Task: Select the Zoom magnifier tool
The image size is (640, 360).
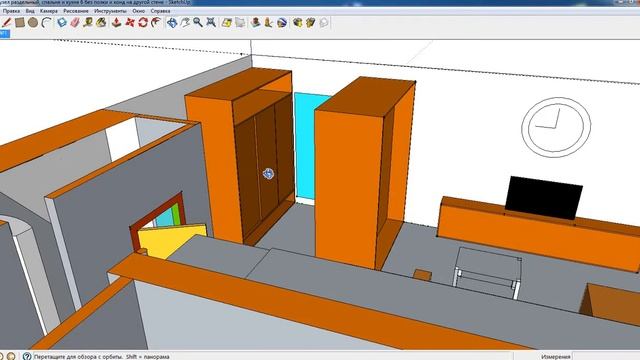Action: [198, 22]
